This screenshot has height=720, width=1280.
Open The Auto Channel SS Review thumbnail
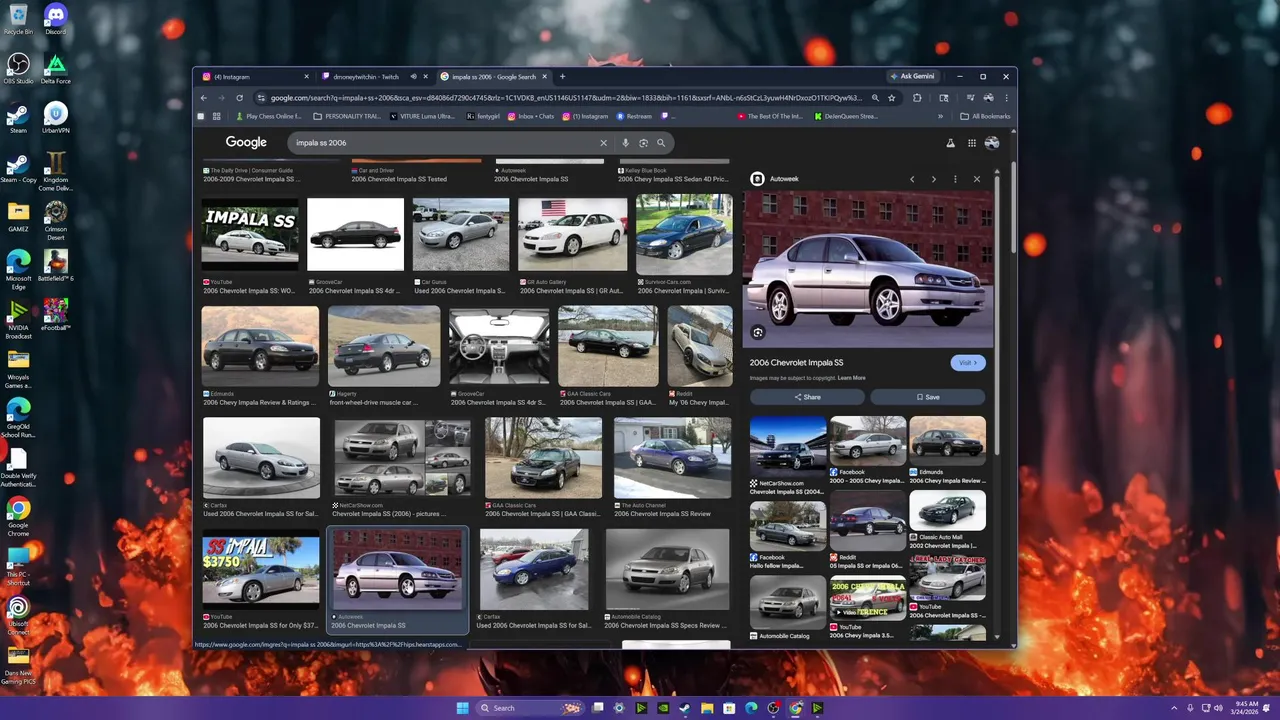672,459
